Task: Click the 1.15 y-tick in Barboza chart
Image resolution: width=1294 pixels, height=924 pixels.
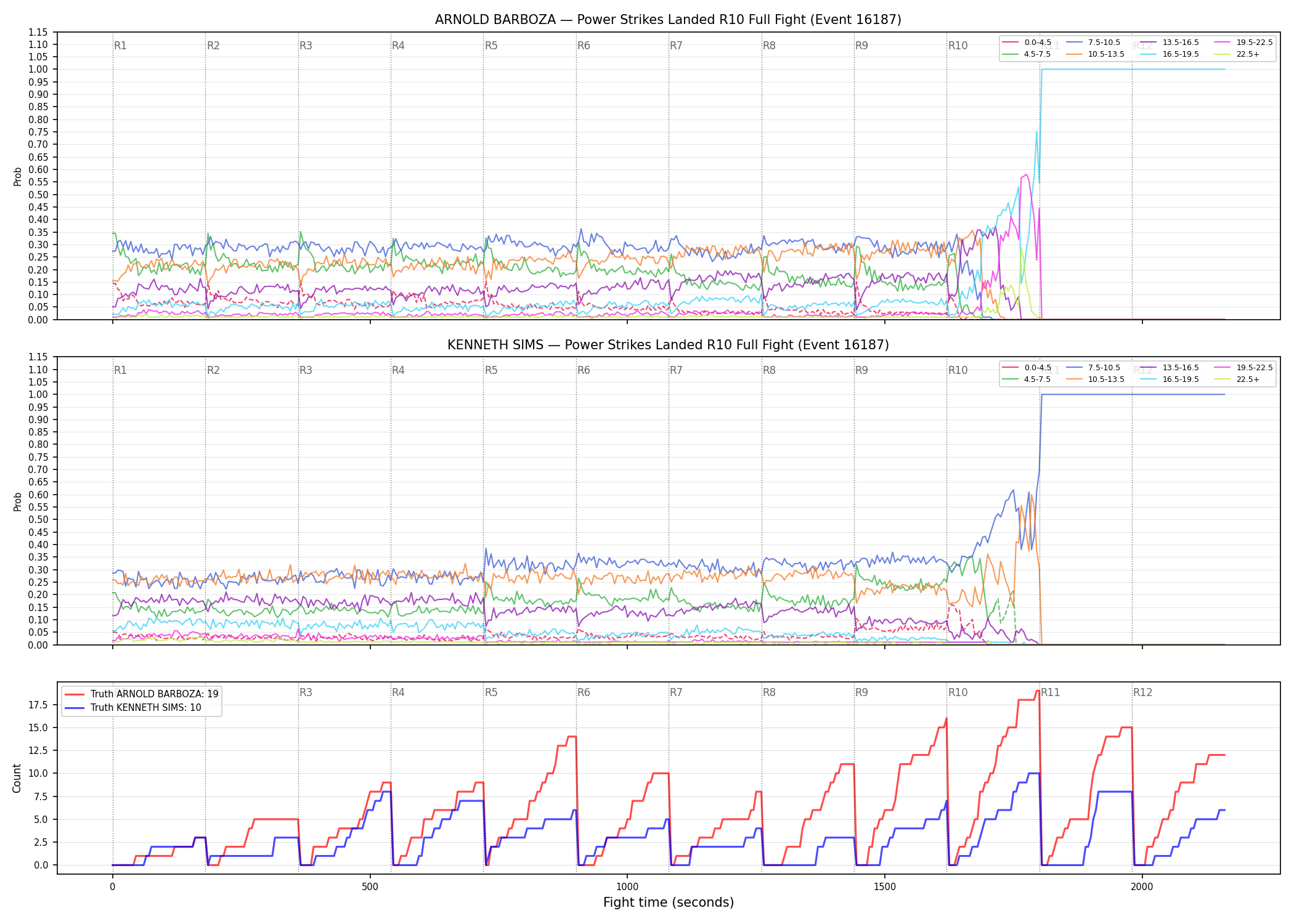Action: 38,32
